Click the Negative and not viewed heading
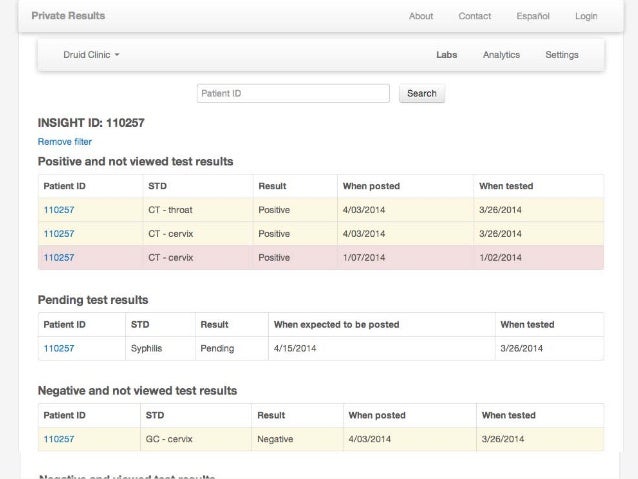This screenshot has width=638, height=479. [x=138, y=391]
